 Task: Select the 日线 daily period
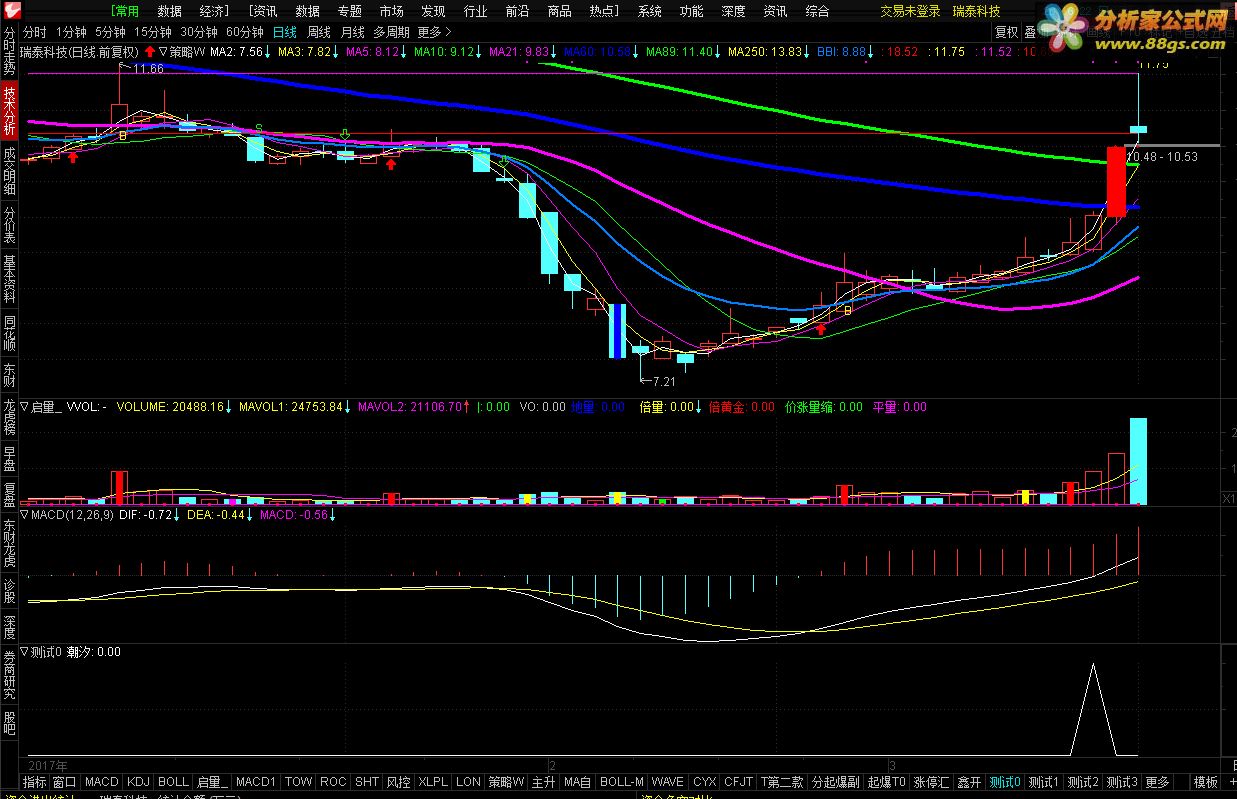285,32
